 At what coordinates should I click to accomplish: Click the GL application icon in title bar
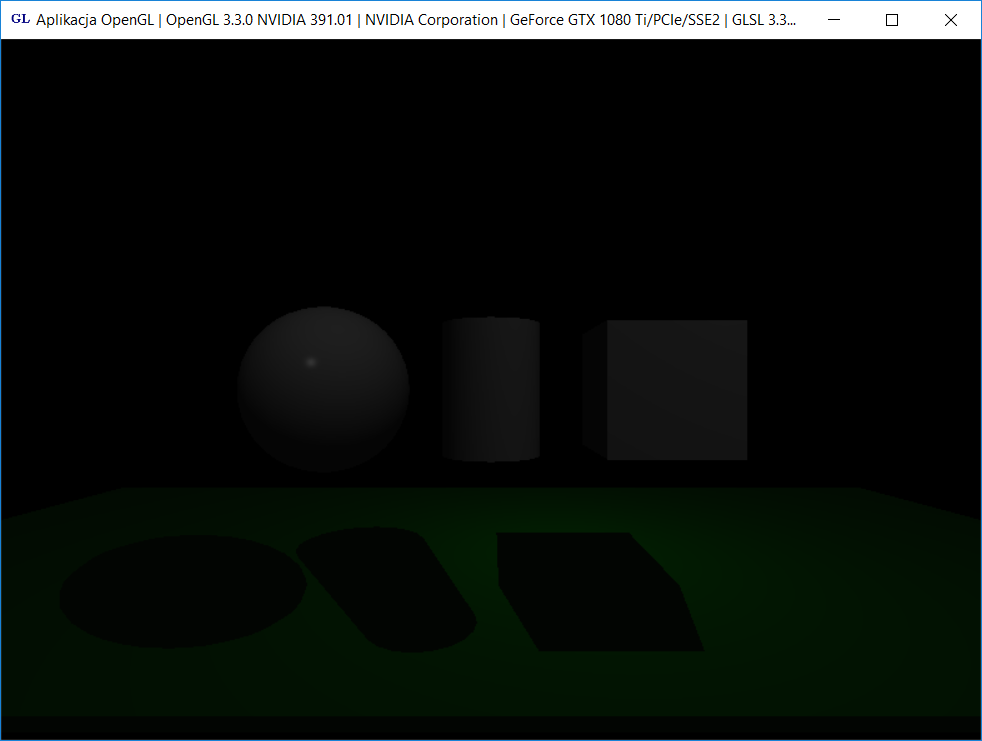click(19, 20)
